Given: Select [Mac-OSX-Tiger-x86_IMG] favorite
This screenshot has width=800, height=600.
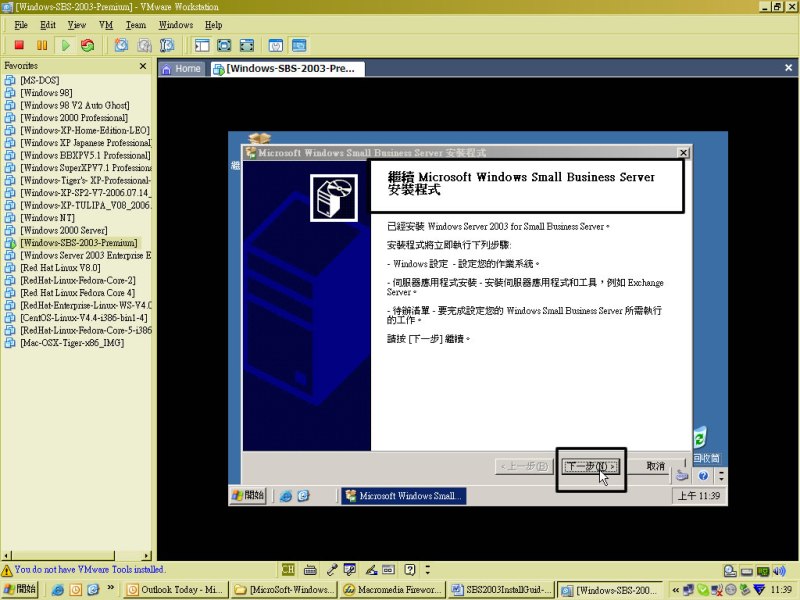Looking at the screenshot, I should coord(72,343).
